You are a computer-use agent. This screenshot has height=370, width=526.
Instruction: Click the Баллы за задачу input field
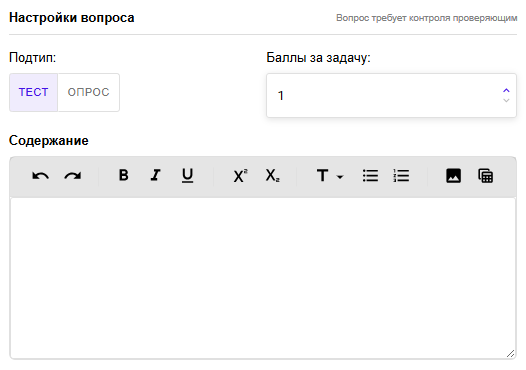click(391, 96)
